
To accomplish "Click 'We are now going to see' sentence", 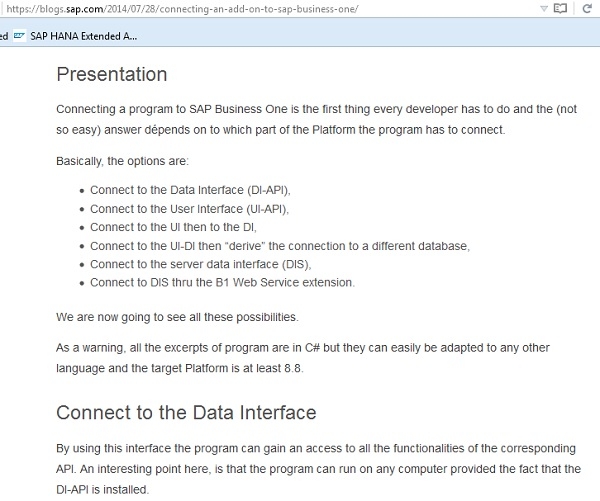I will click(177, 318).
